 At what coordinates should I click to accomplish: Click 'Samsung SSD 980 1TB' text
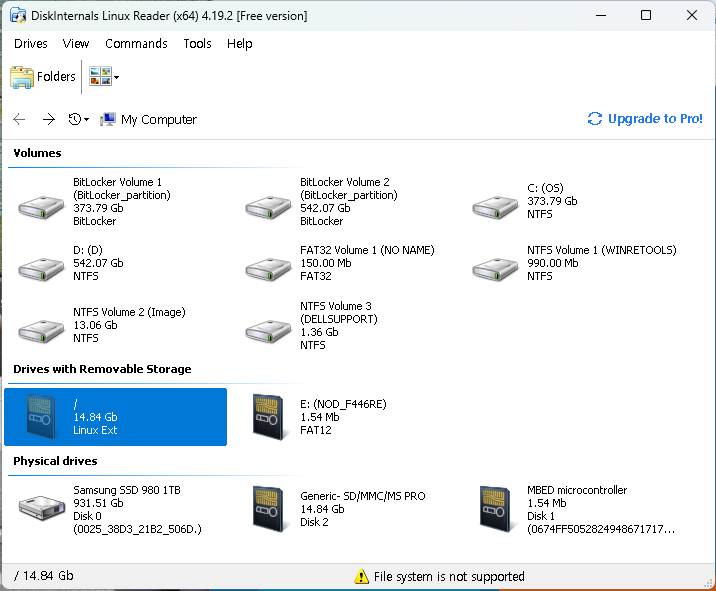coord(127,490)
